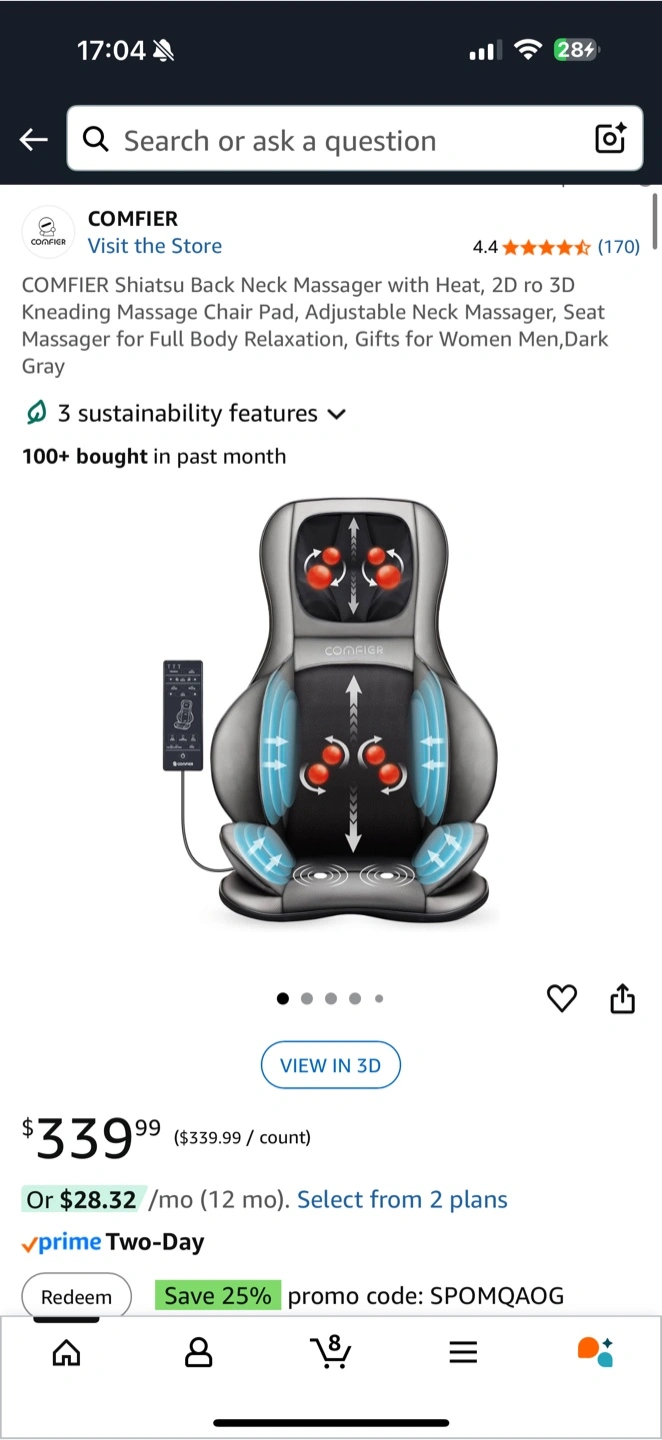Screen dimensions: 662x1440
Task: Tap the back arrow icon
Action: click(x=34, y=140)
